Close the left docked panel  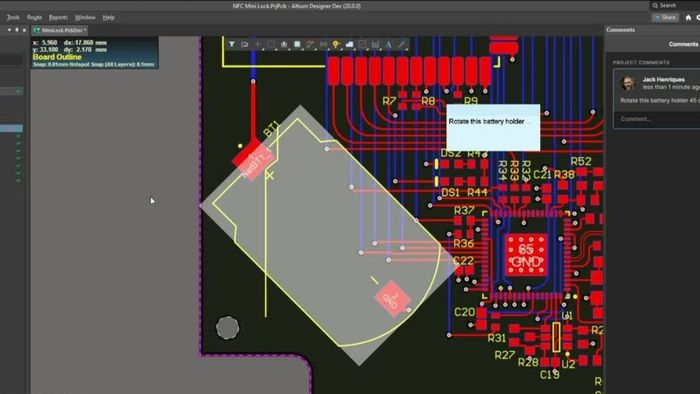[x=24, y=30]
